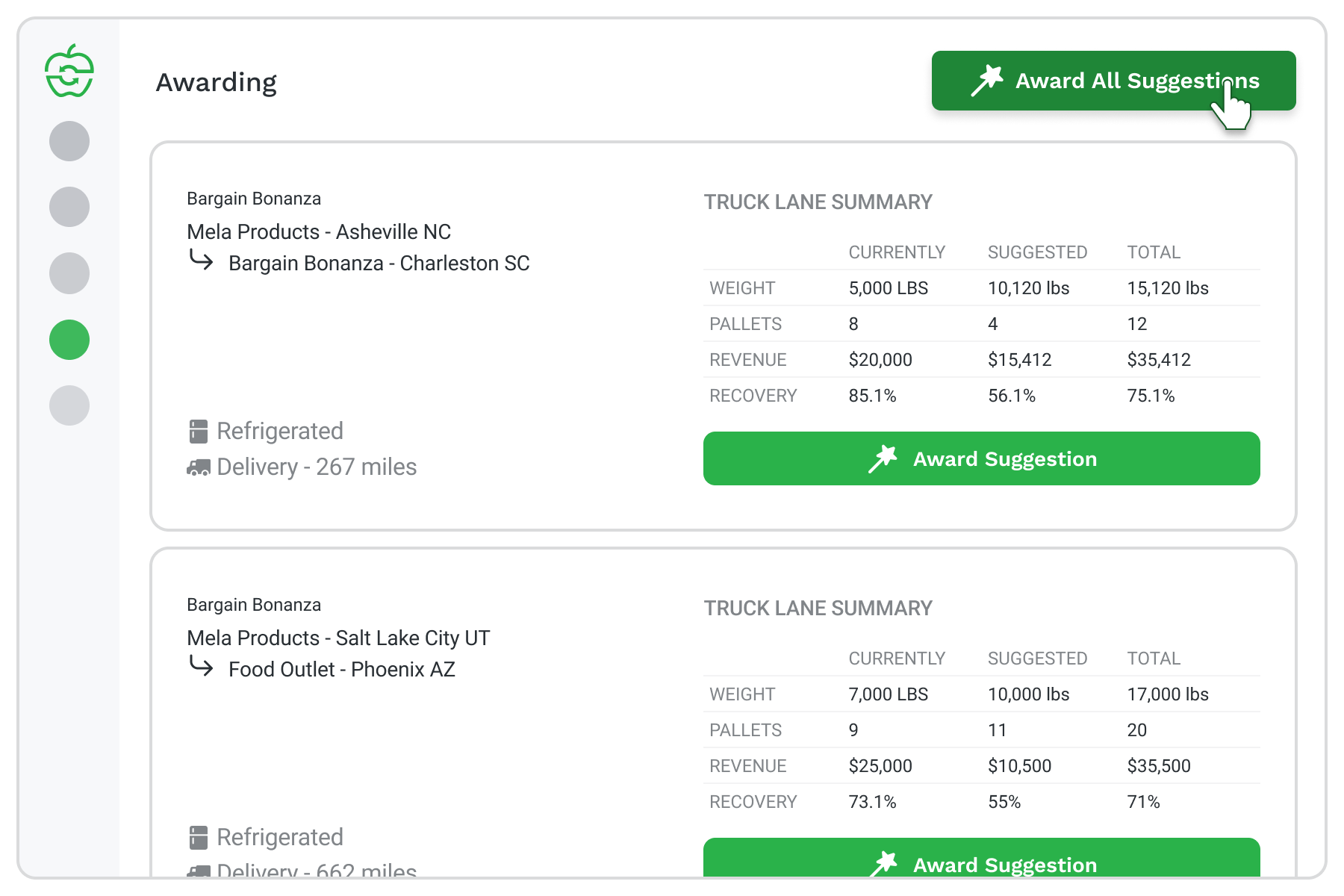Select the third gray sidebar circle
The image size is (1344, 896).
[x=69, y=273]
